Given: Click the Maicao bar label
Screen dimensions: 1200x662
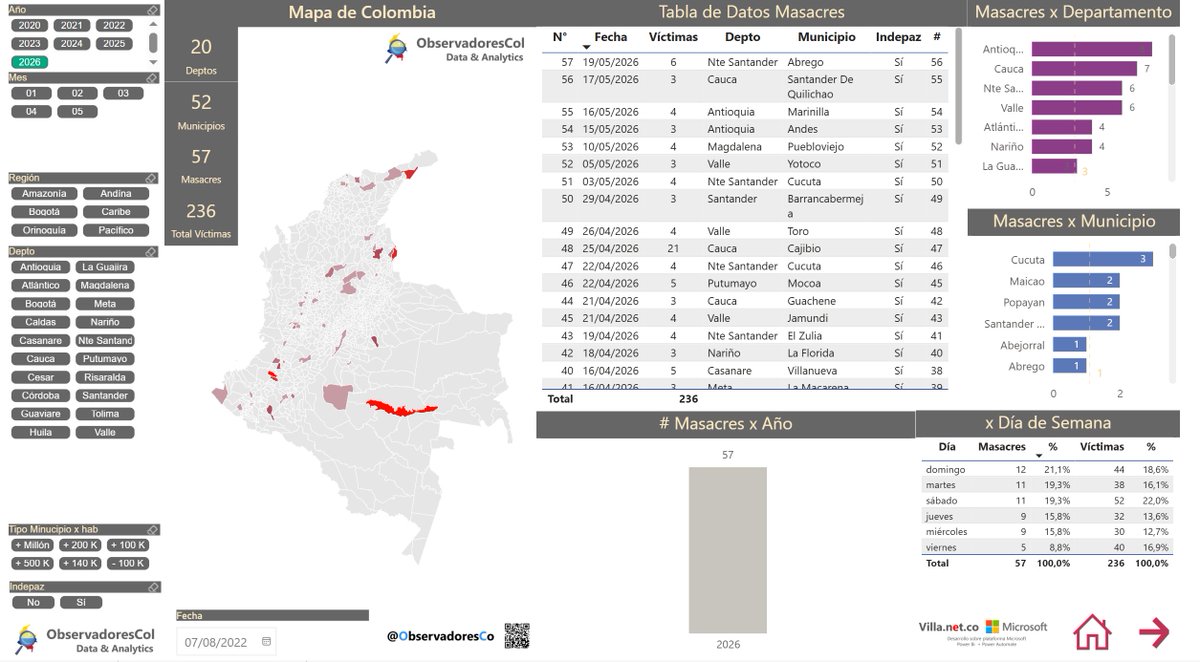Looking at the screenshot, I should pyautogui.click(x=1027, y=281).
